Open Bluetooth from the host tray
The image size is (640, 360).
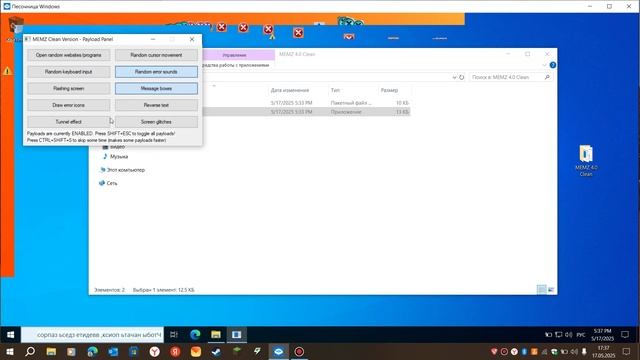[x=524, y=351]
